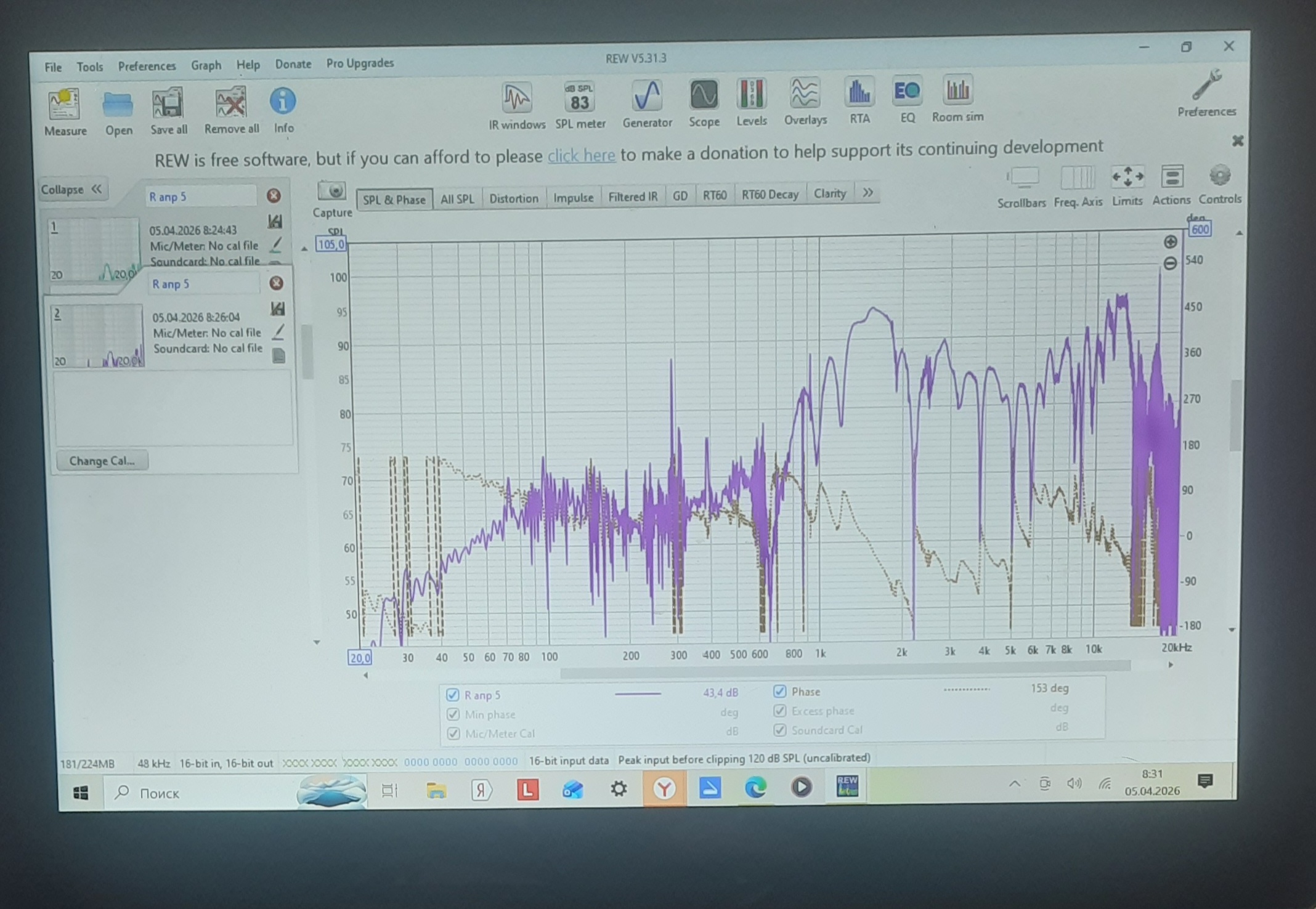Viewport: 1316px width, 909px height.
Task: Uncheck the R anp 5 trace checkbox
Action: (453, 695)
